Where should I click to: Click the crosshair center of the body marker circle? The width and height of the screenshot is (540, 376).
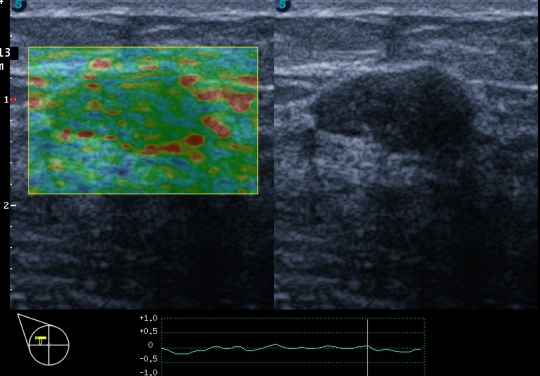[49, 345]
